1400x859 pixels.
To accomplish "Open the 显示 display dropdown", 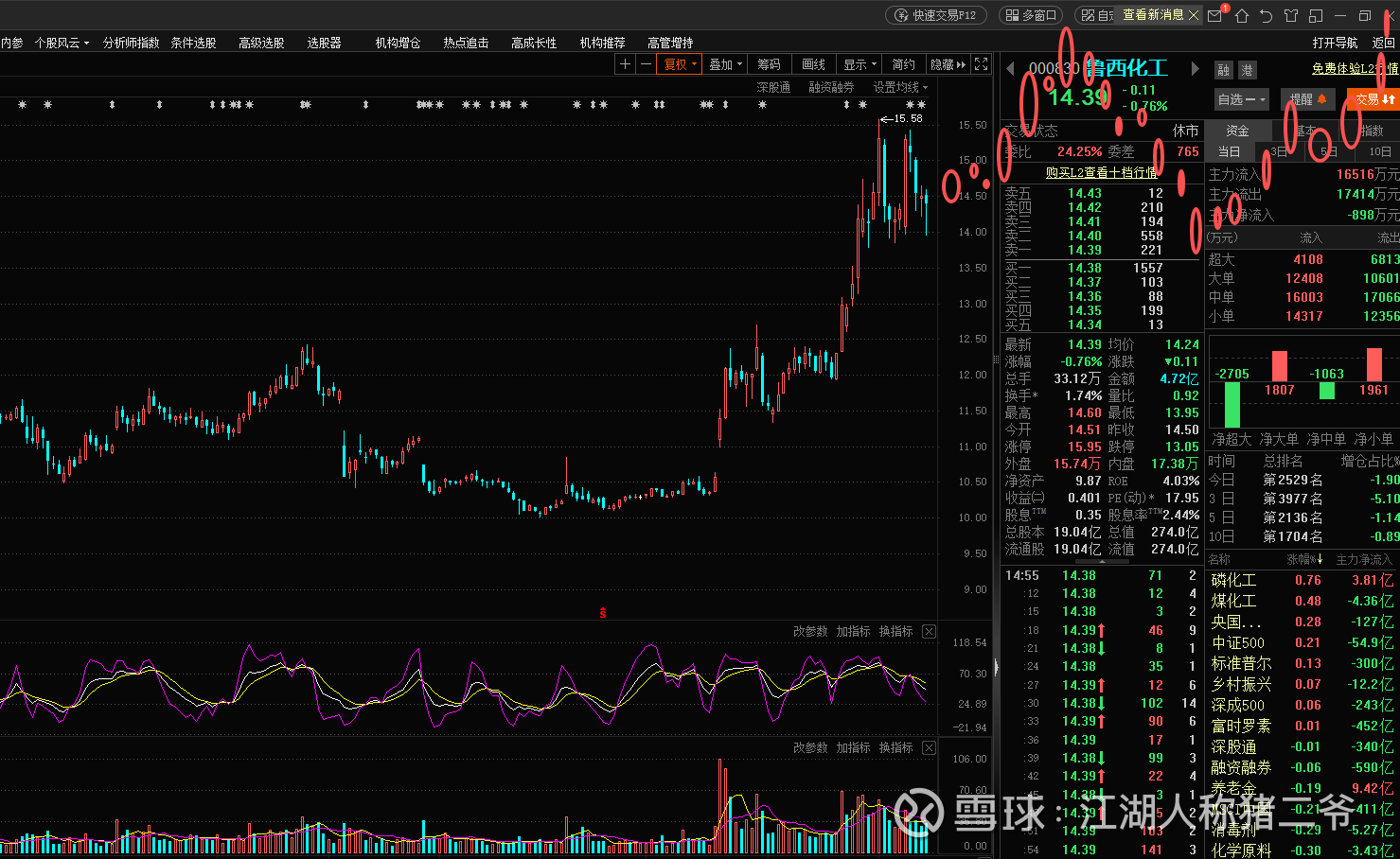I will [x=859, y=64].
